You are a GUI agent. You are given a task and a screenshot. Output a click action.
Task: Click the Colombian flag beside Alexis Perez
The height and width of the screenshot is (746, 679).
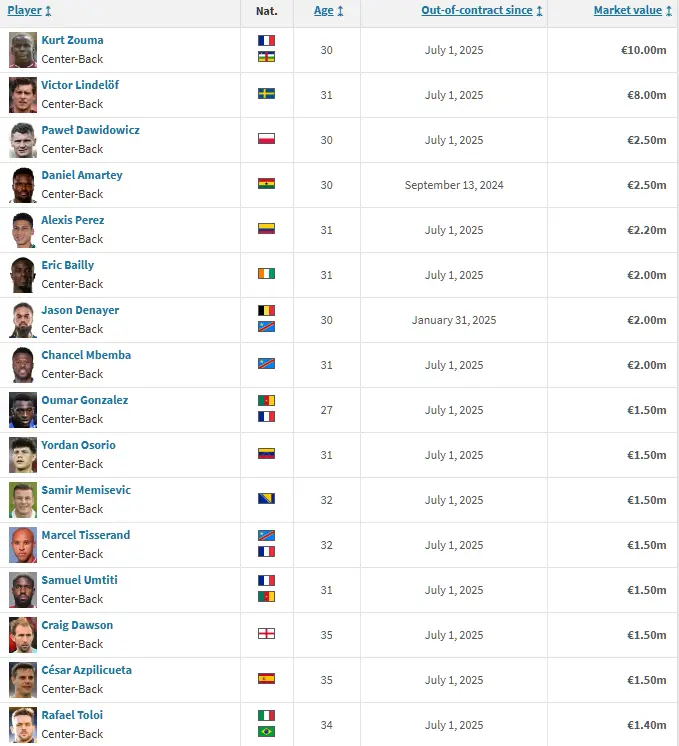click(266, 229)
